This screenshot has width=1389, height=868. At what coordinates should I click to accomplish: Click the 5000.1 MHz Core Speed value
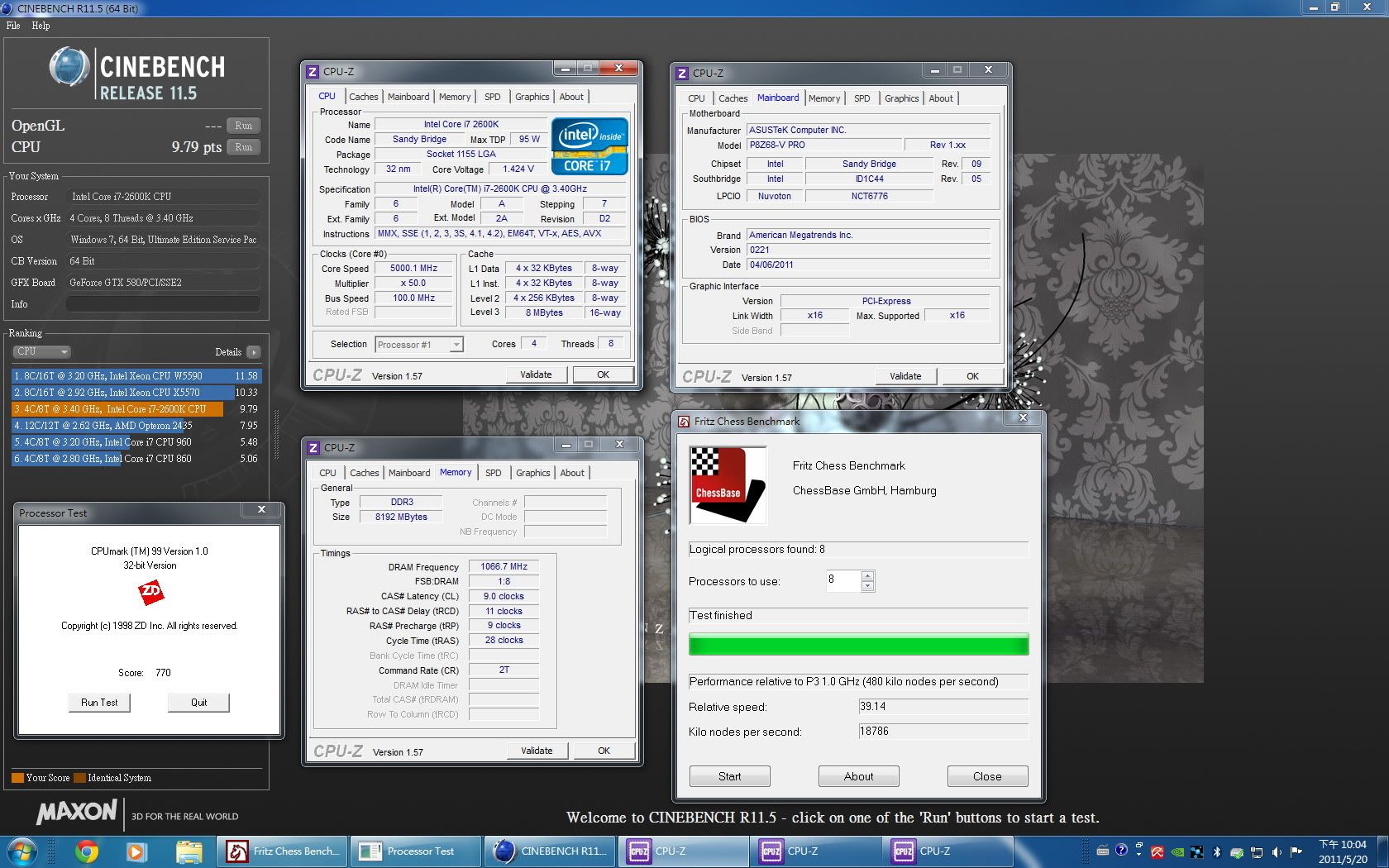[413, 269]
